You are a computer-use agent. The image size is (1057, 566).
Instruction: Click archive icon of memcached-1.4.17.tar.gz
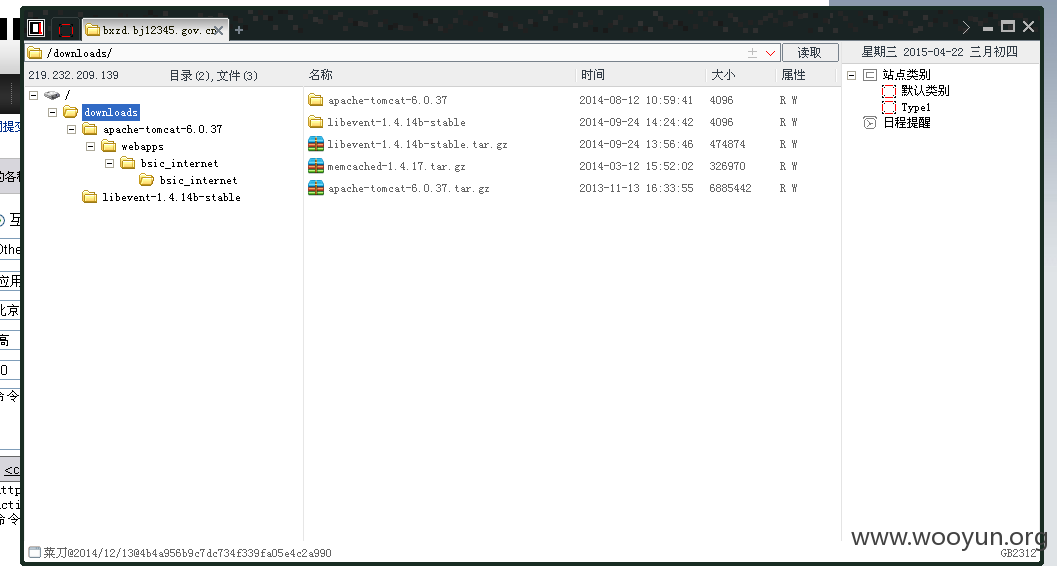coord(315,166)
